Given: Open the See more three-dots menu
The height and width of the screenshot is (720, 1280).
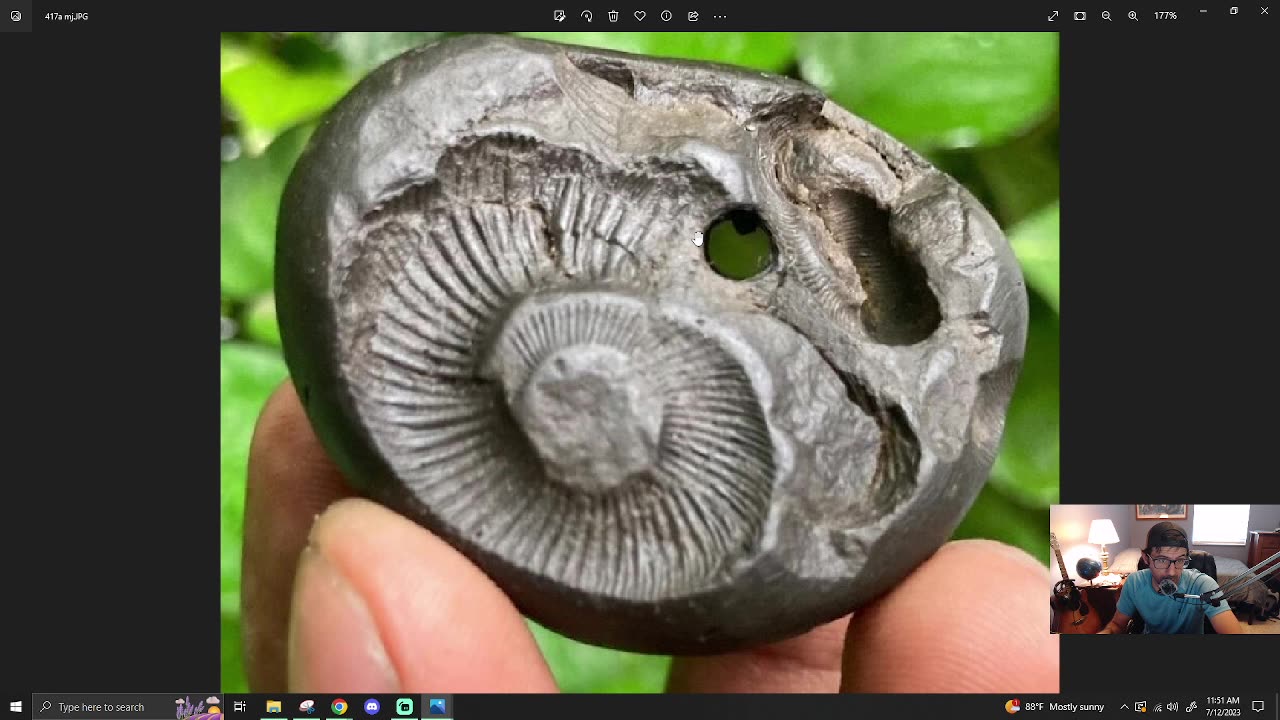Looking at the screenshot, I should (720, 16).
